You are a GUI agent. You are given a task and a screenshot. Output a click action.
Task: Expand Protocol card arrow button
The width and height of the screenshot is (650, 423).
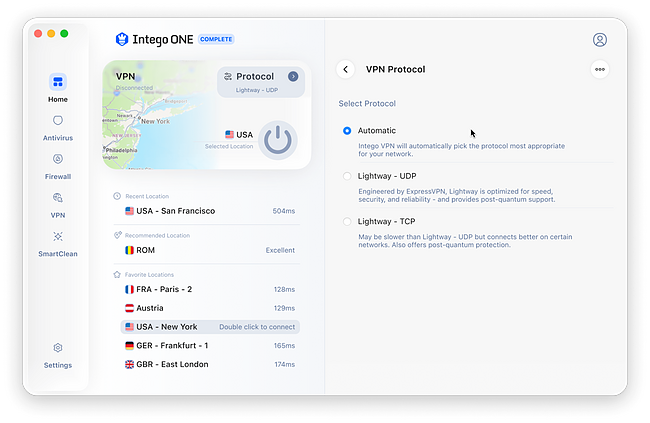pos(293,76)
